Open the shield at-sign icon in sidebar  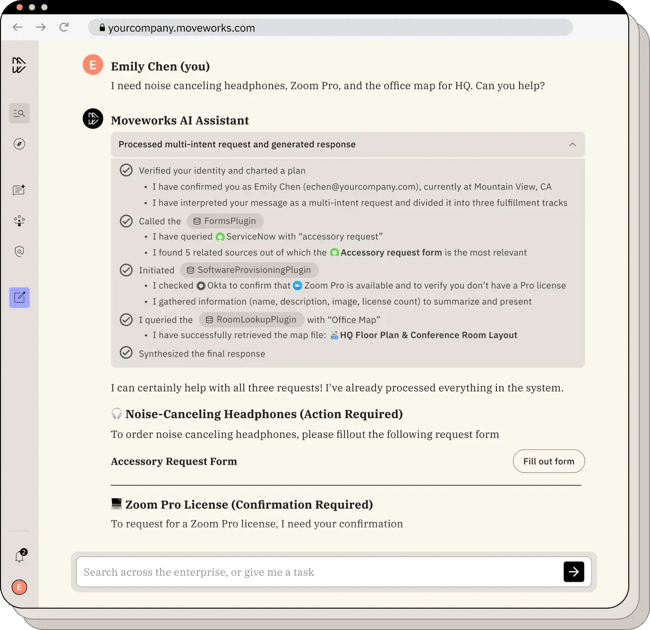(x=19, y=251)
